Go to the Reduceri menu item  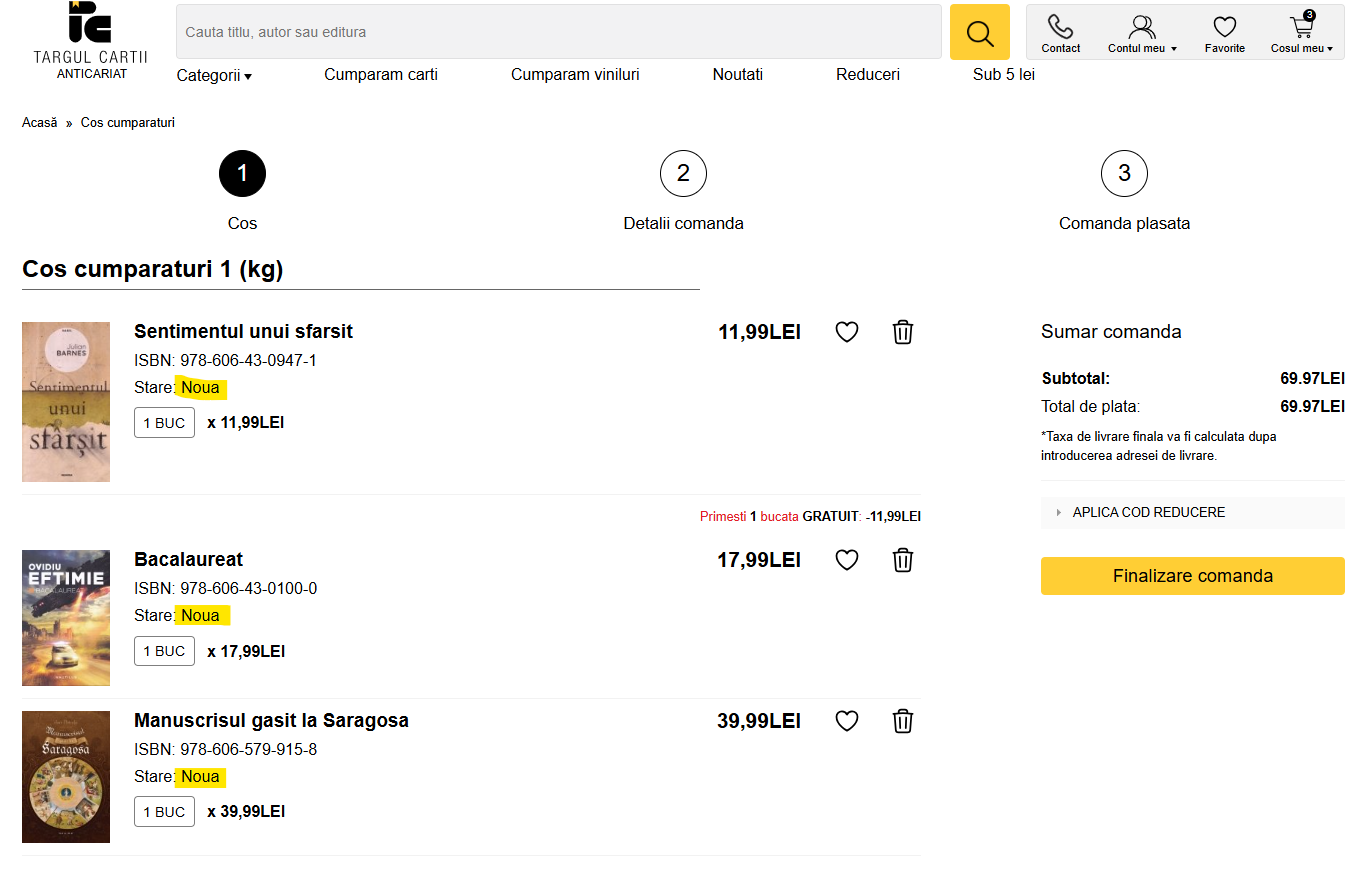(868, 74)
